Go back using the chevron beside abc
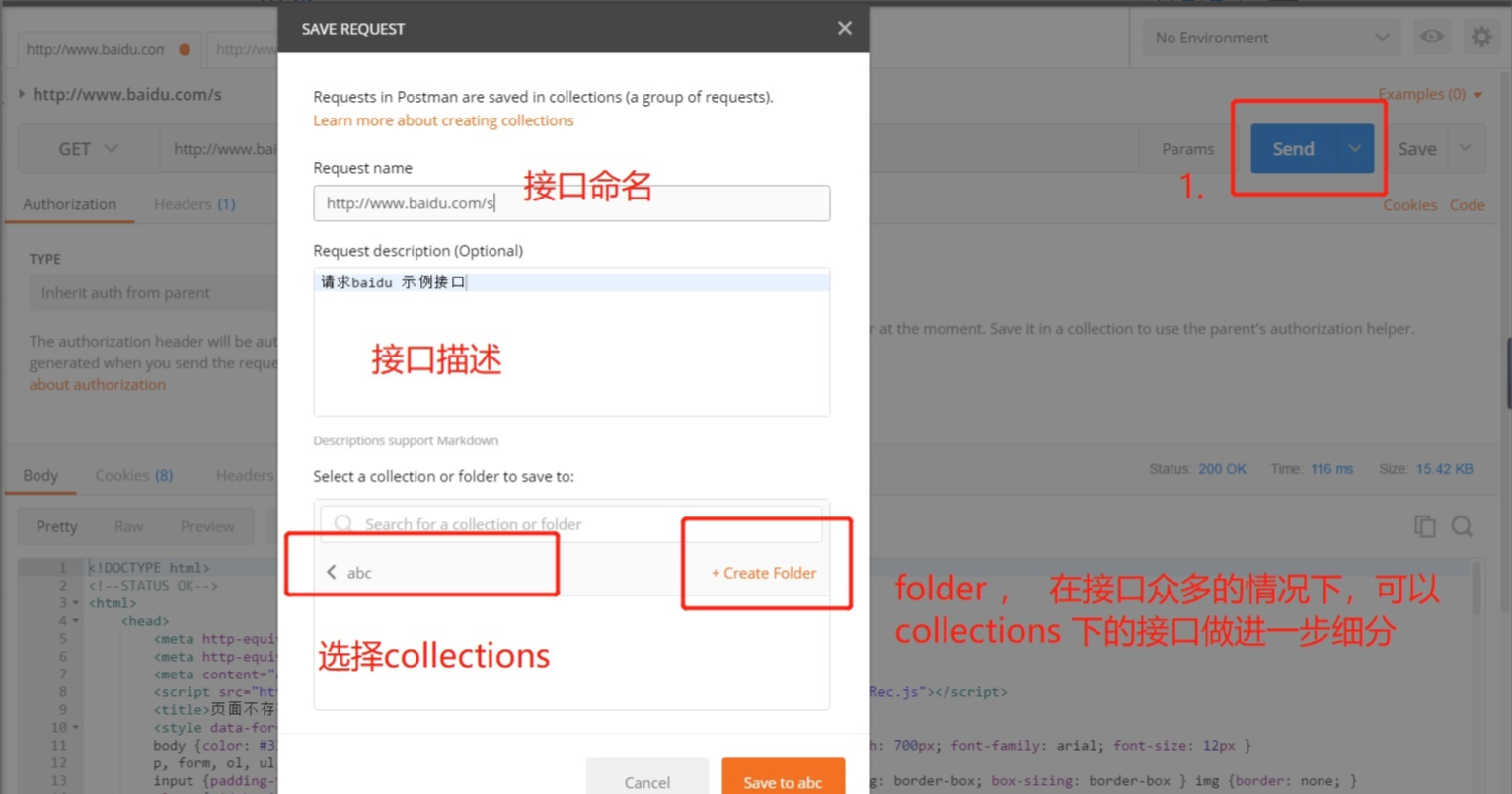The width and height of the screenshot is (1512, 794). [x=332, y=572]
